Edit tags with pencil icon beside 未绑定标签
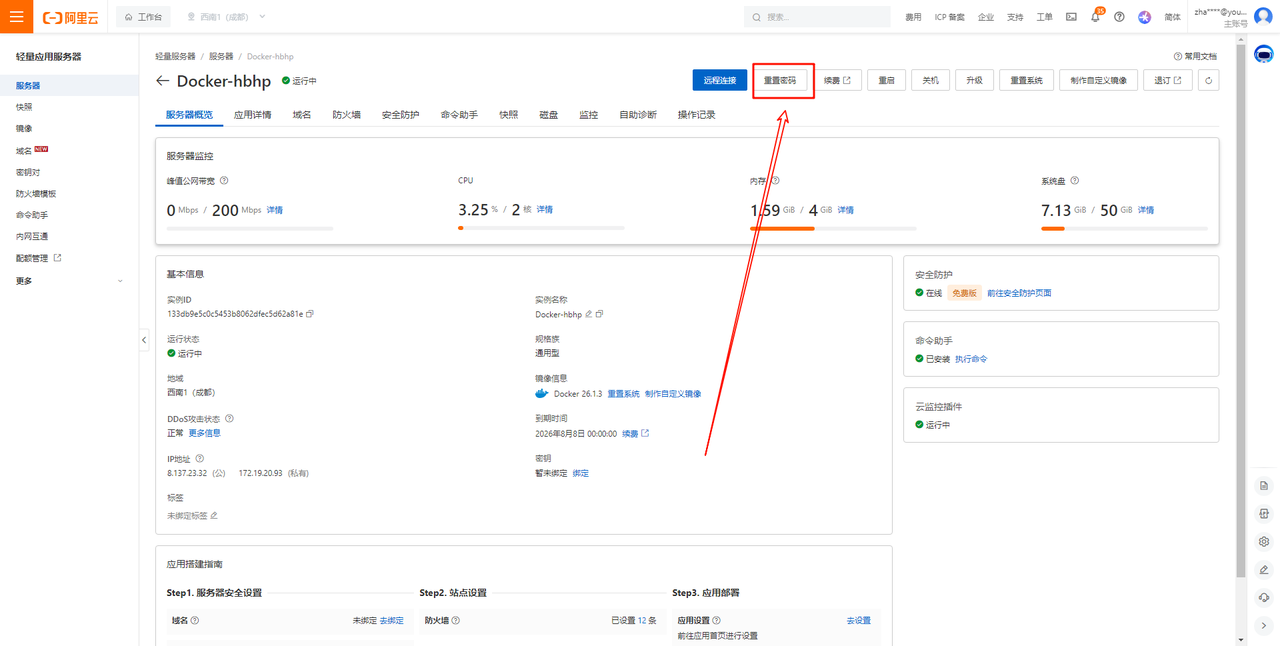1280x646 pixels. 214,516
